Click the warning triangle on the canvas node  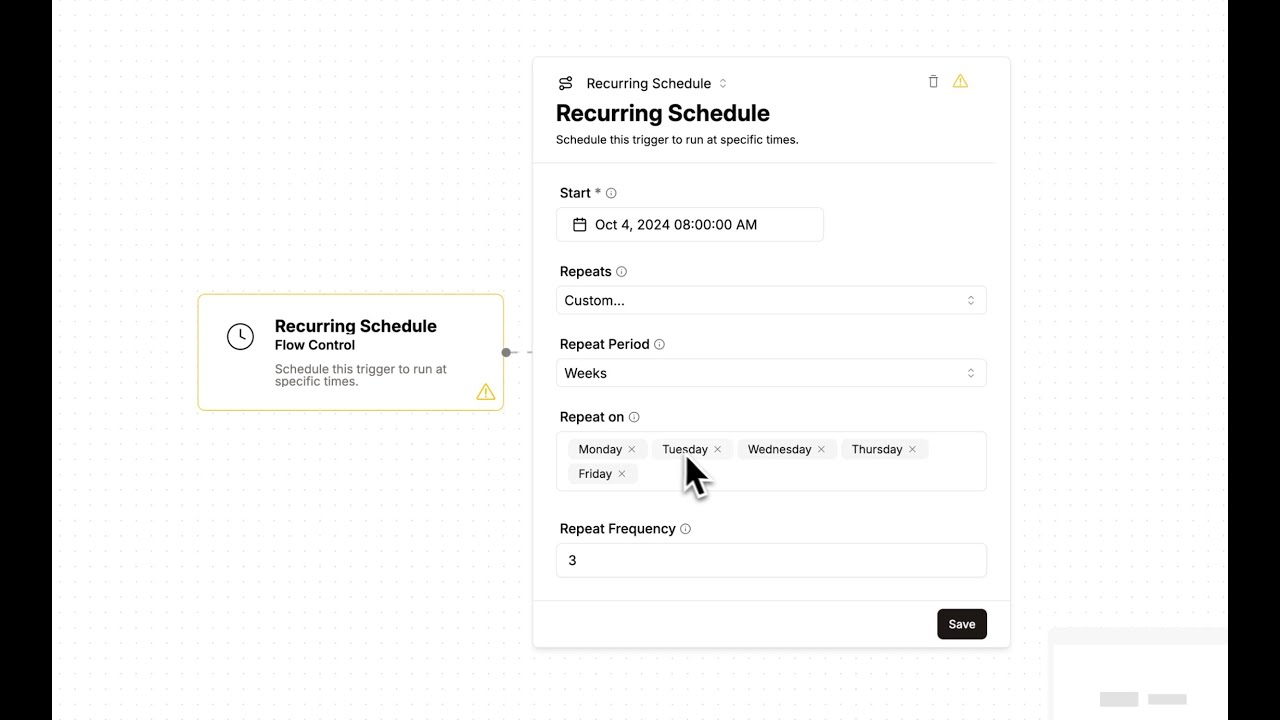486,392
